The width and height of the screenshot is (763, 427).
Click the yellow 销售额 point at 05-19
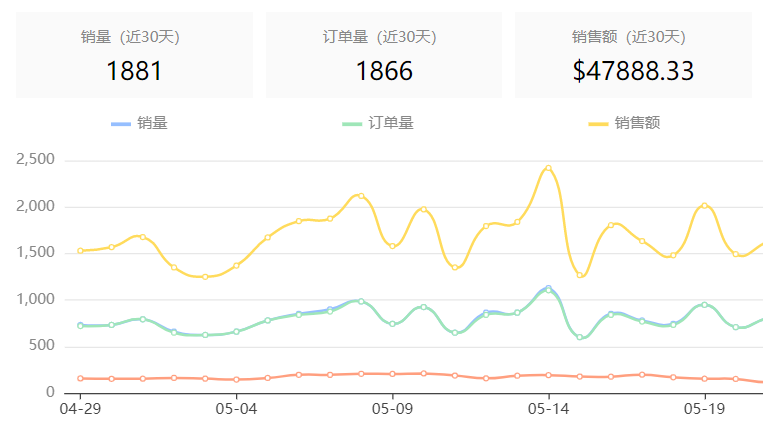coord(705,206)
